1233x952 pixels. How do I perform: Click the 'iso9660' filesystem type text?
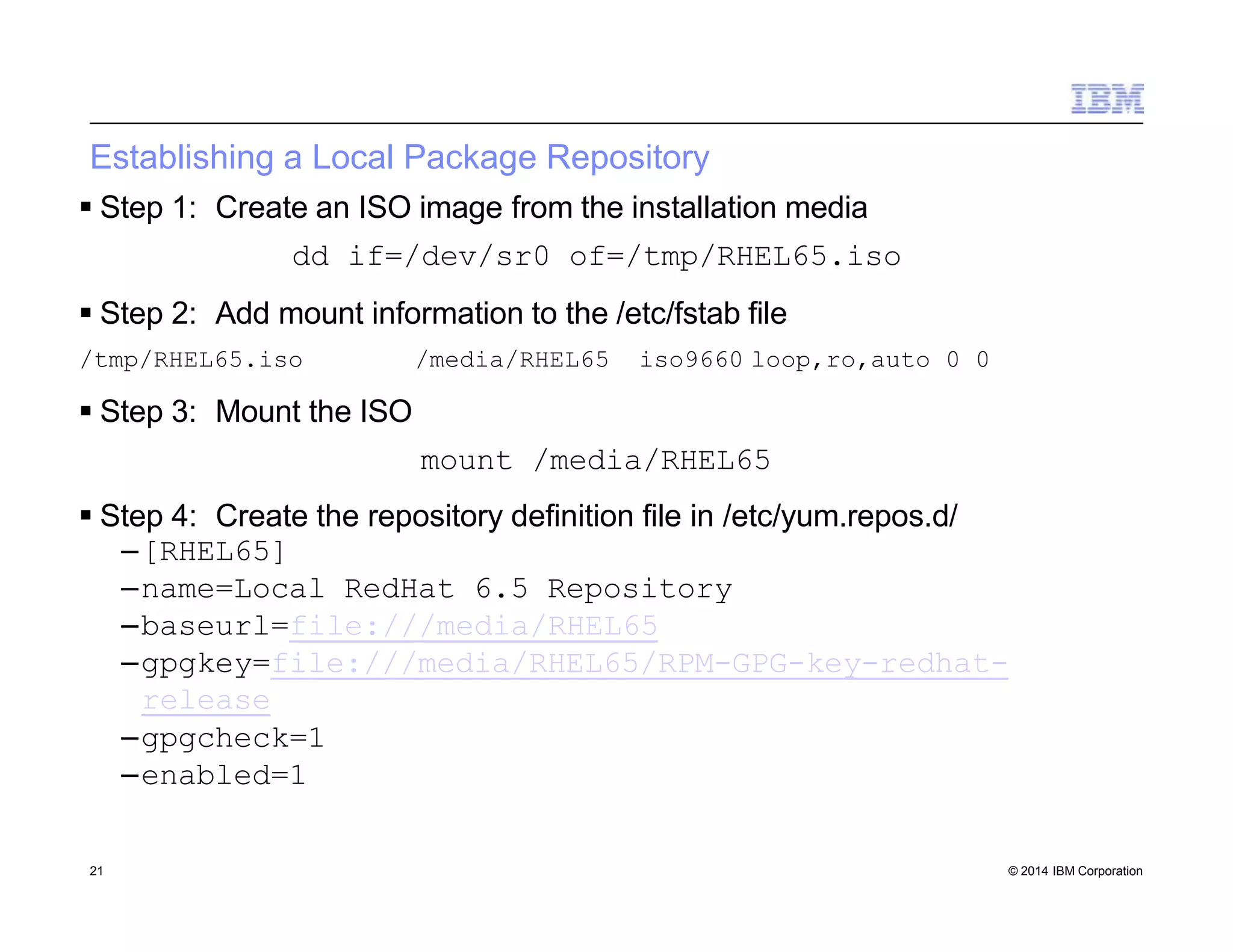point(691,360)
